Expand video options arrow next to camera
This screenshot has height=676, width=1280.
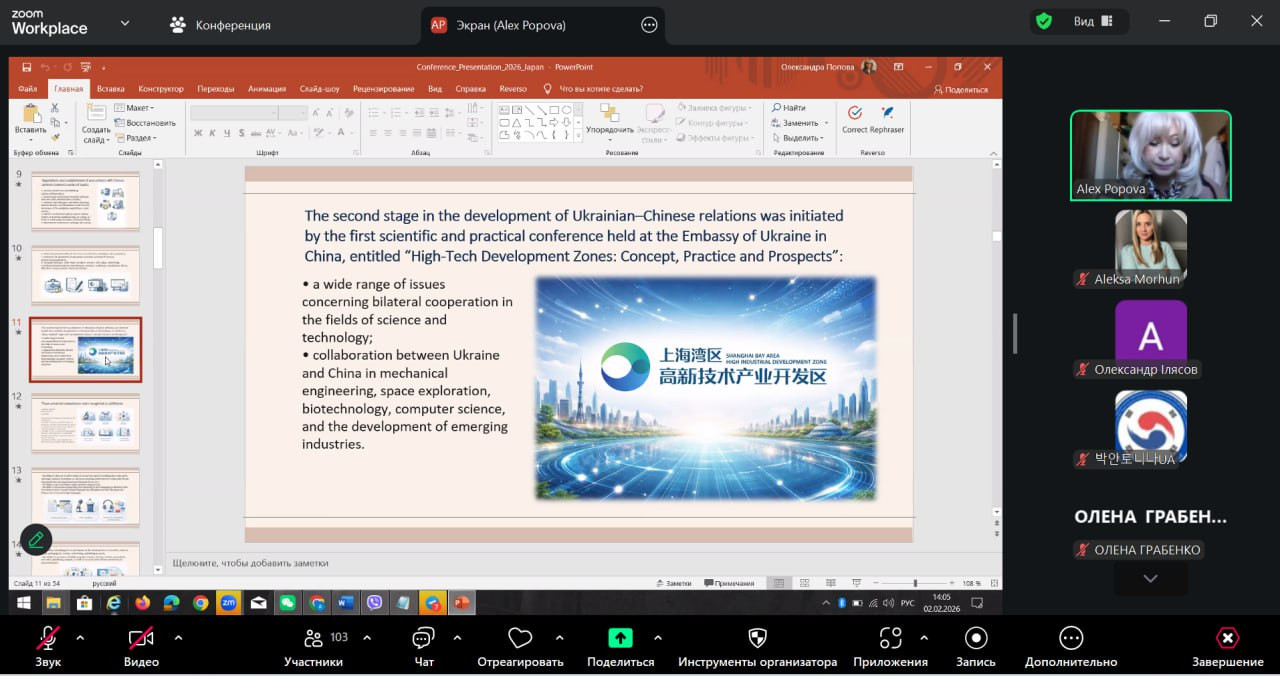178,637
